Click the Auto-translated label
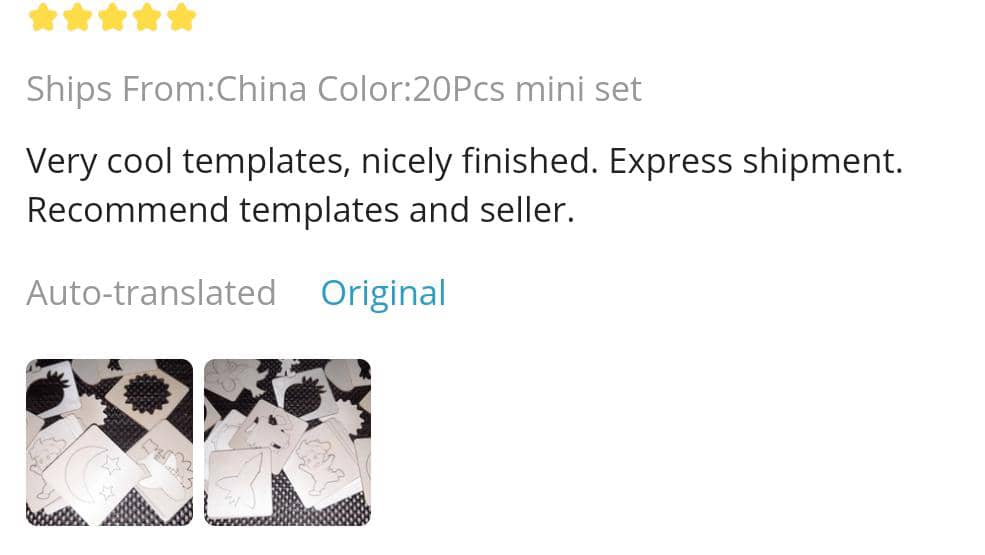 pos(151,293)
